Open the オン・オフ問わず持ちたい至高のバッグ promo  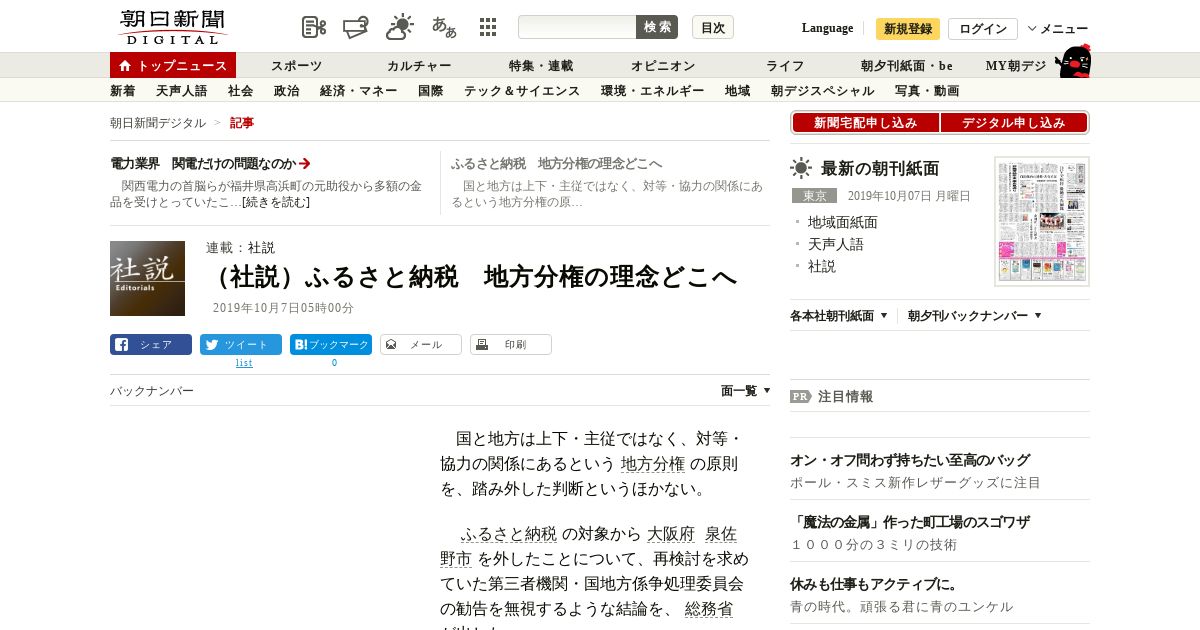tap(910, 460)
